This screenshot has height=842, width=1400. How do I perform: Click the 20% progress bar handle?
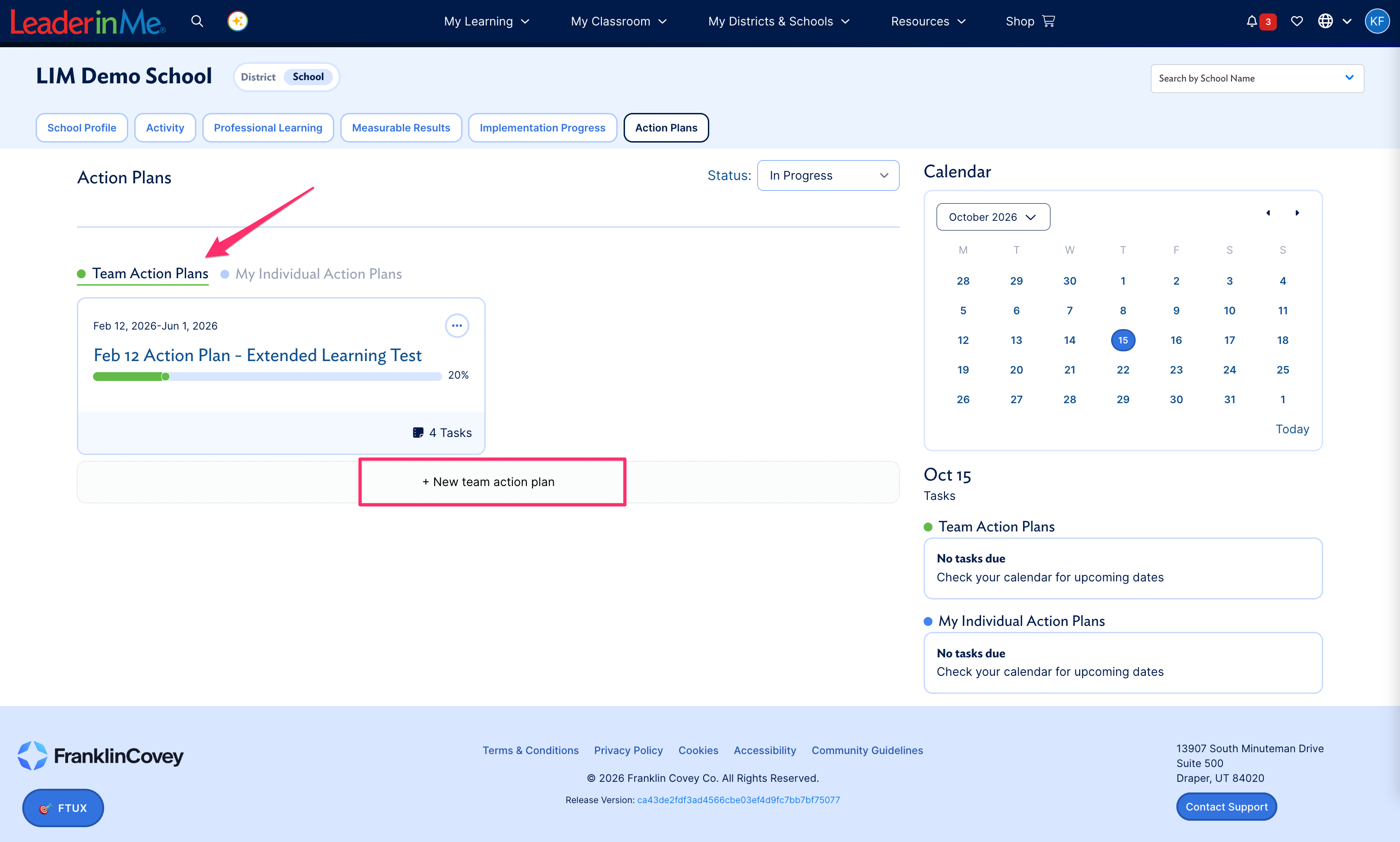[x=165, y=376]
